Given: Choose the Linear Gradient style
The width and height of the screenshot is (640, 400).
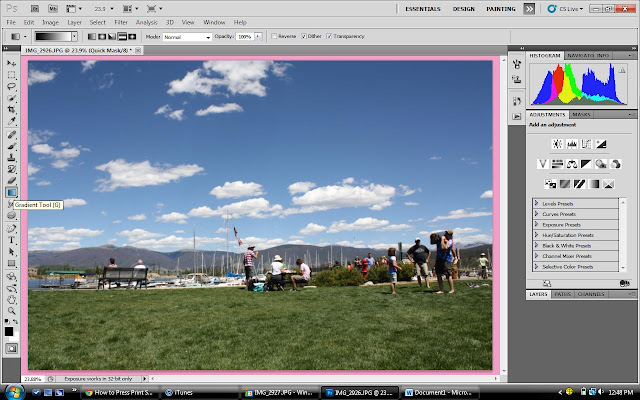Looking at the screenshot, I should pos(92,37).
